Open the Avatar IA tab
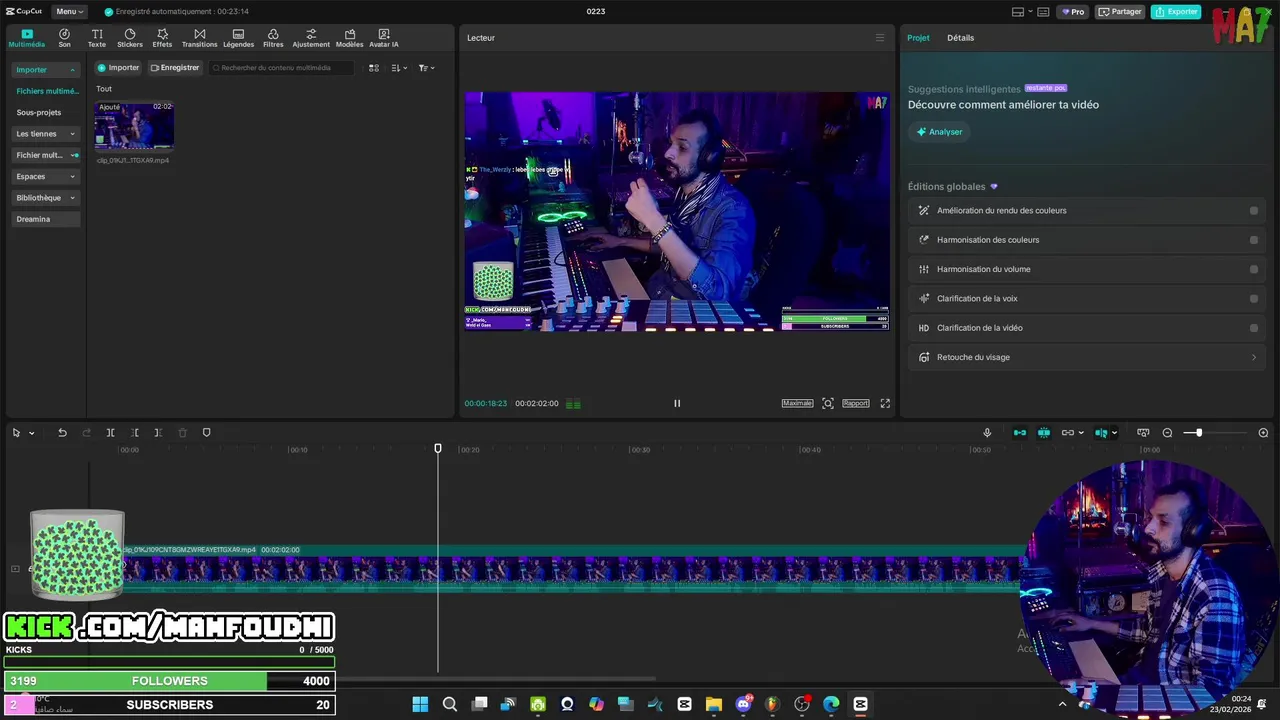This screenshot has width=1280, height=720. coord(384,38)
